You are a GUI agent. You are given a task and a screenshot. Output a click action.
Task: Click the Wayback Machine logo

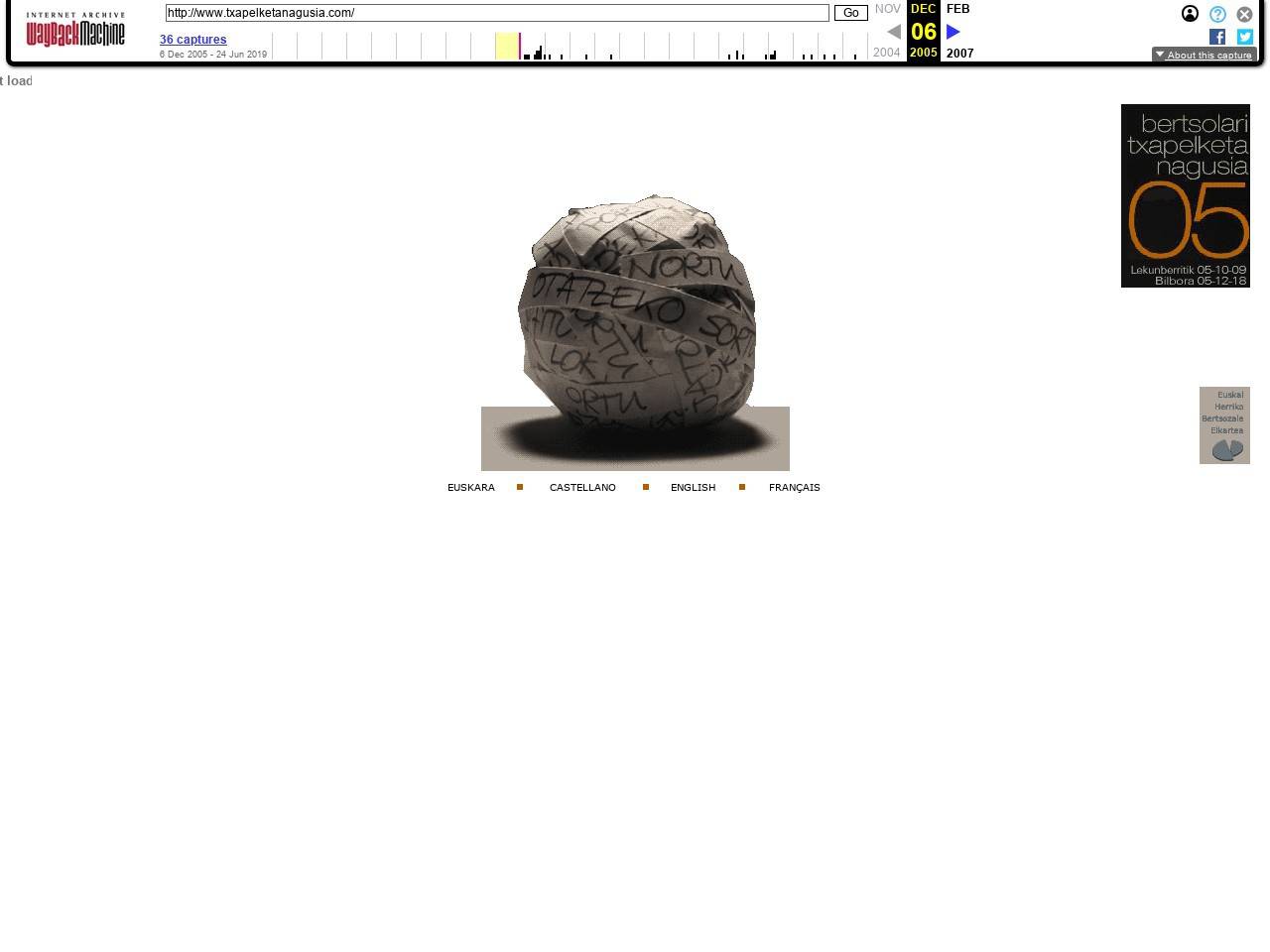pyautogui.click(x=75, y=31)
